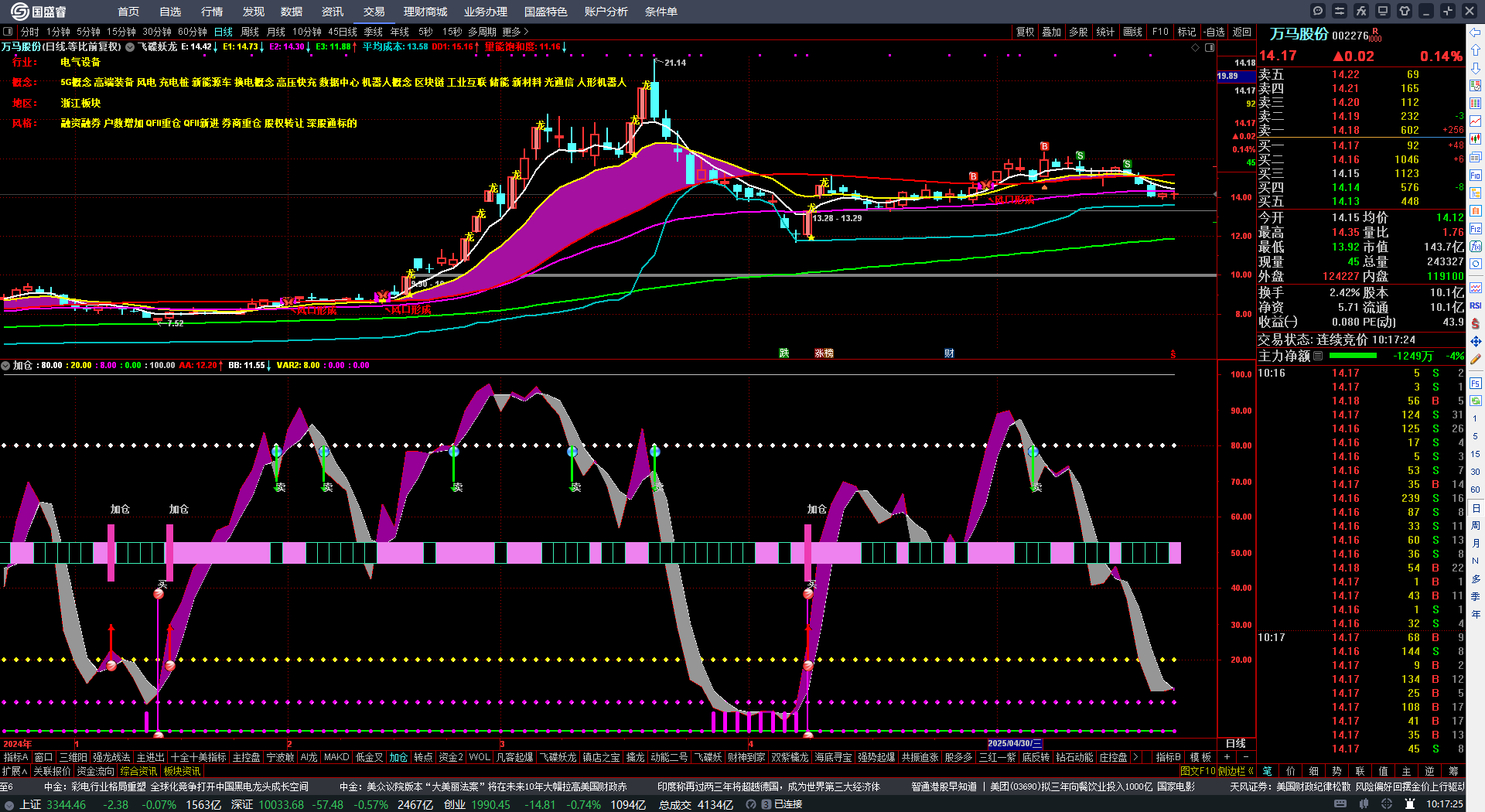Image resolution: width=1485 pixels, height=812 pixels.
Task: Click the candlestick chart icon in right toolbar
Action: point(1476,139)
